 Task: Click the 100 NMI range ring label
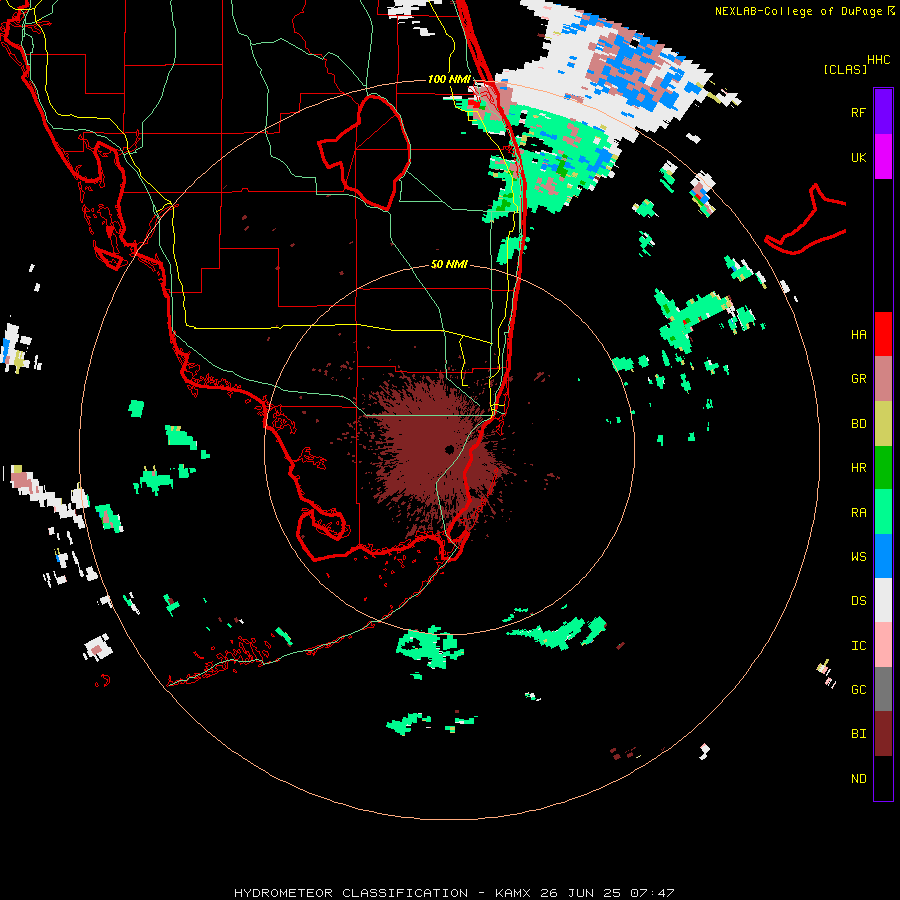tap(449, 79)
